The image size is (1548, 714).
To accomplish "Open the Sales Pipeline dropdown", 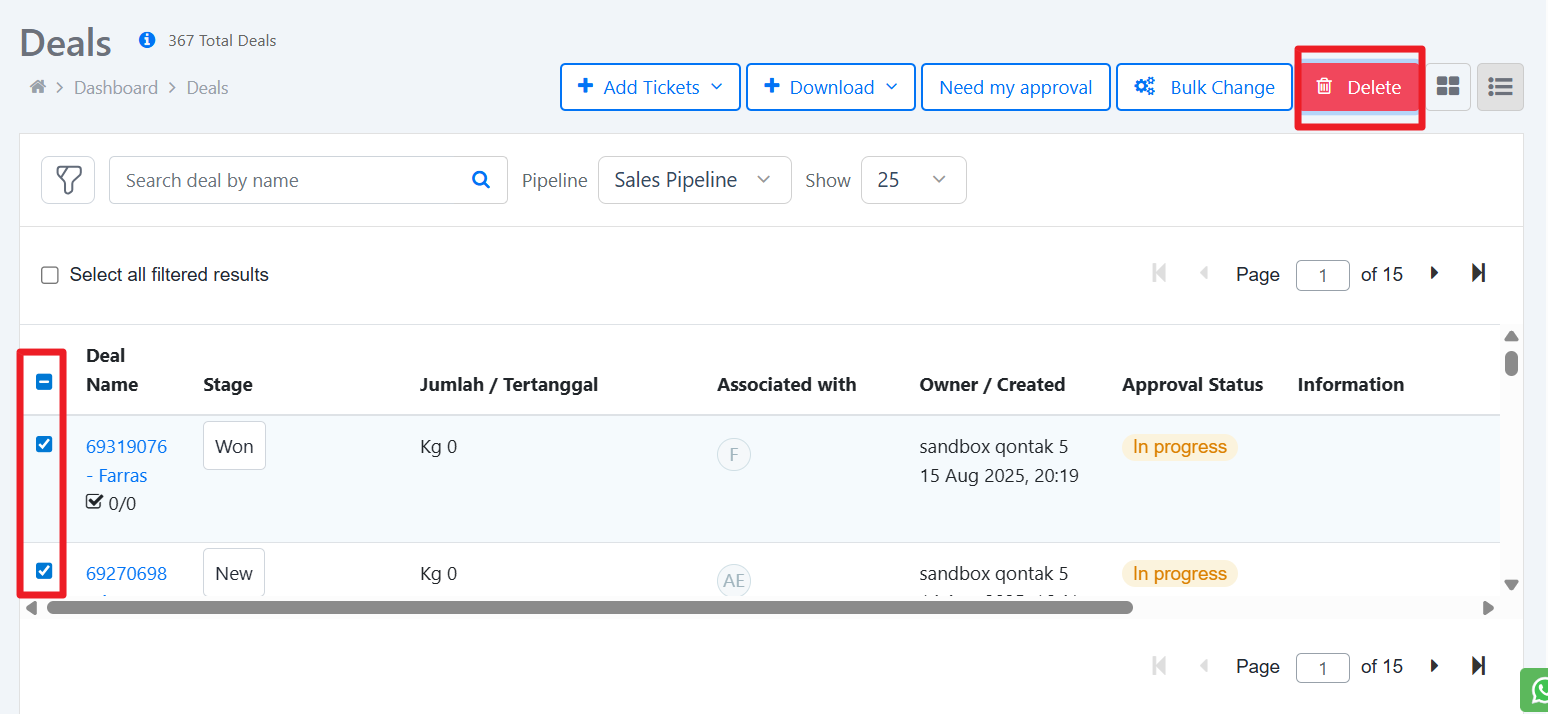I will tap(694, 180).
